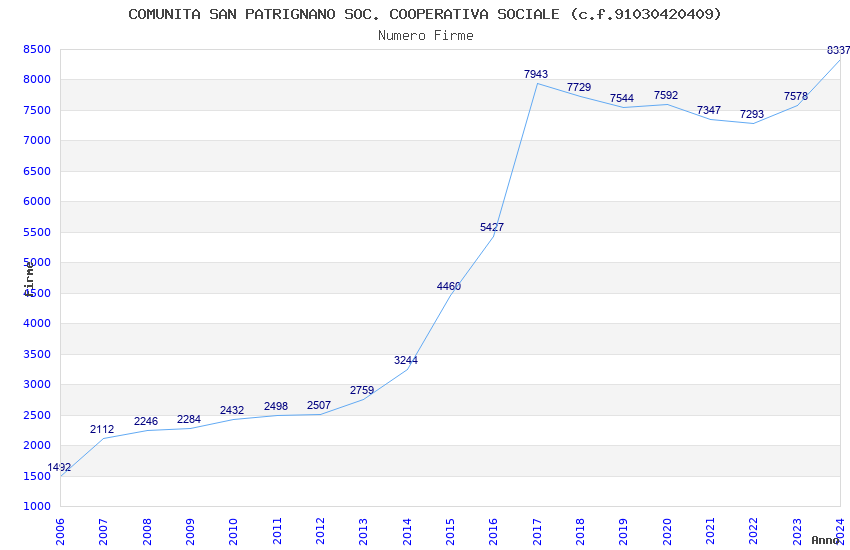Click x-axis year 2018
Viewport: 850px width, 550px height.
581,531
